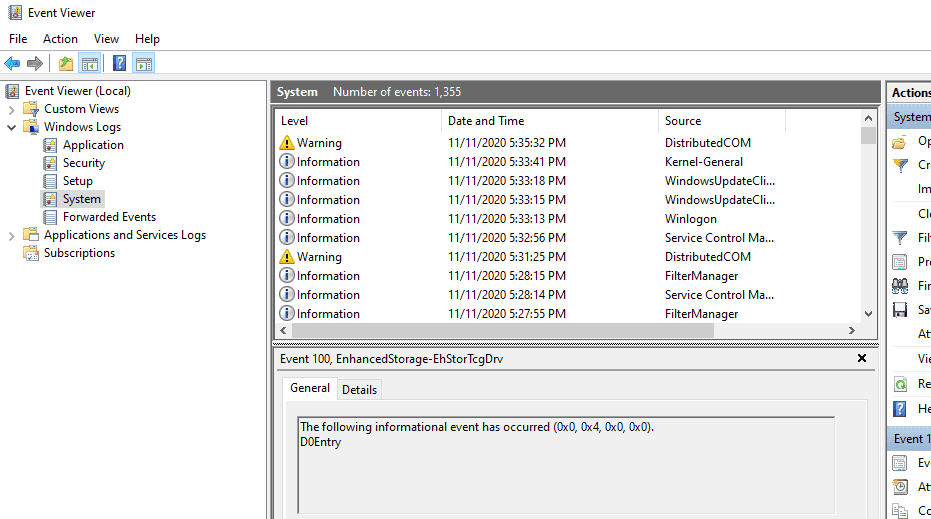Switch to the General tab

(310, 388)
